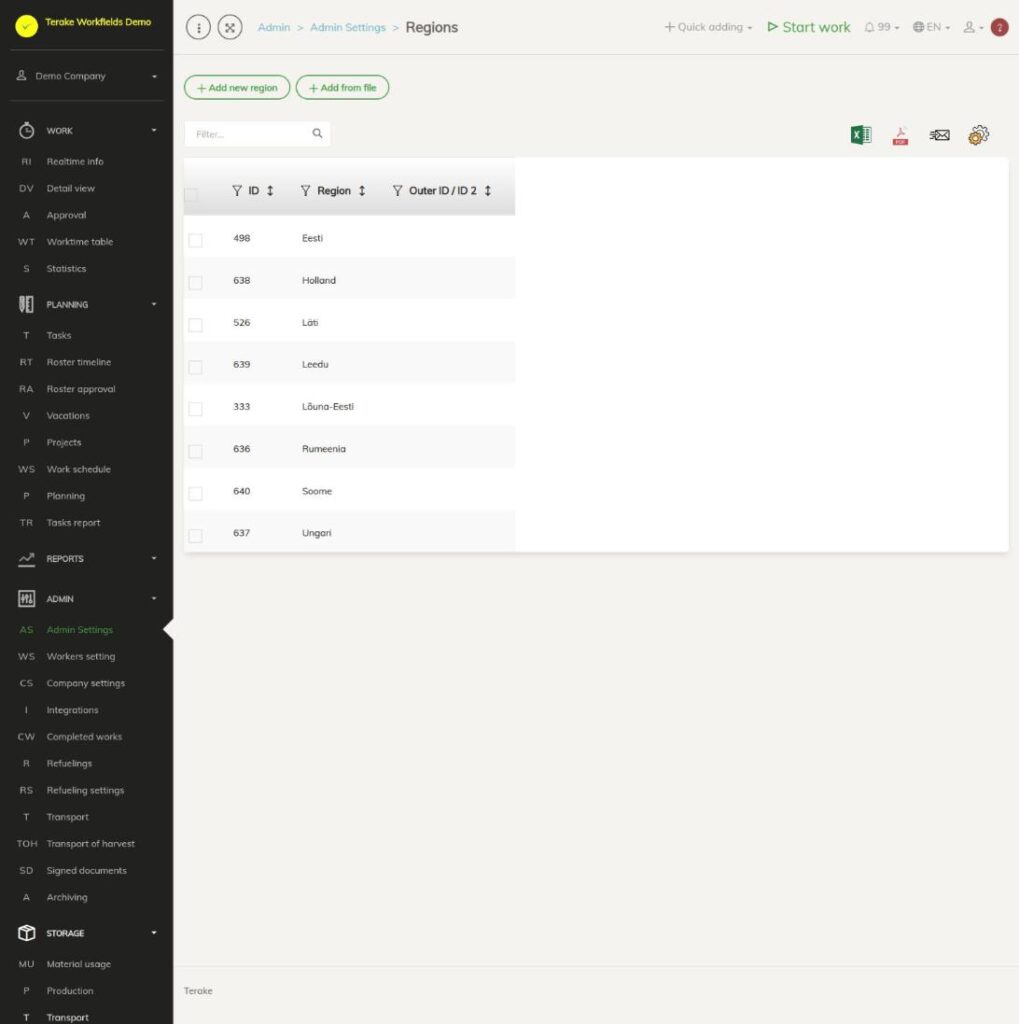Click the Start work button

click(809, 27)
